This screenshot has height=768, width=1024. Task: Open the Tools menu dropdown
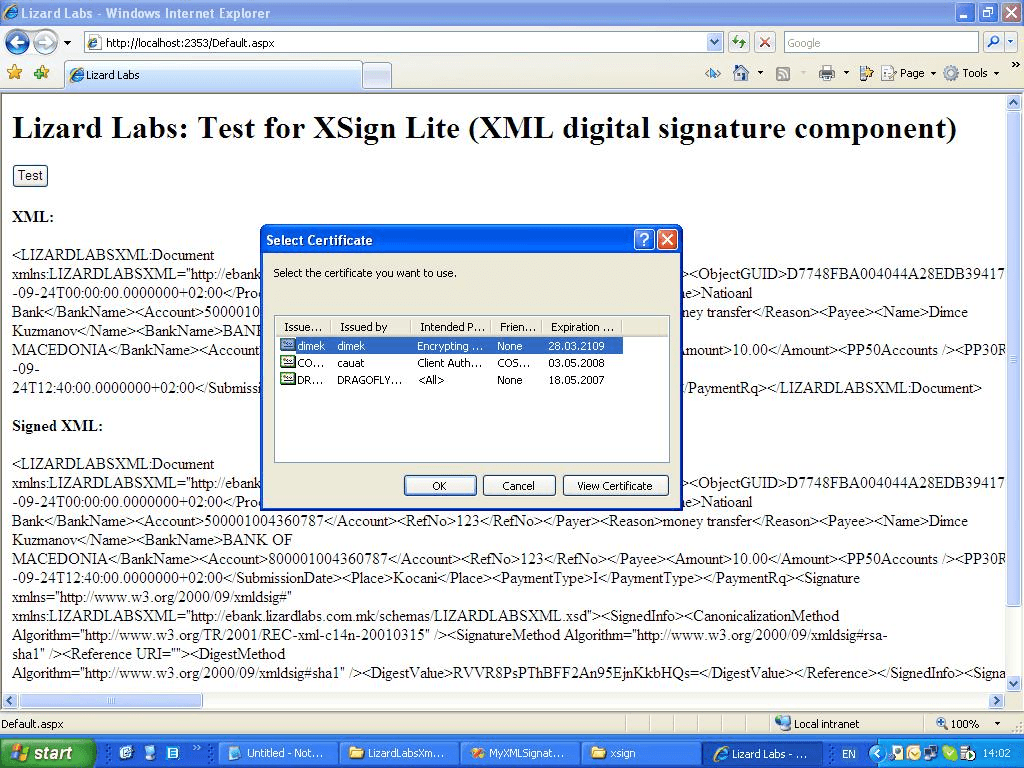pos(974,73)
